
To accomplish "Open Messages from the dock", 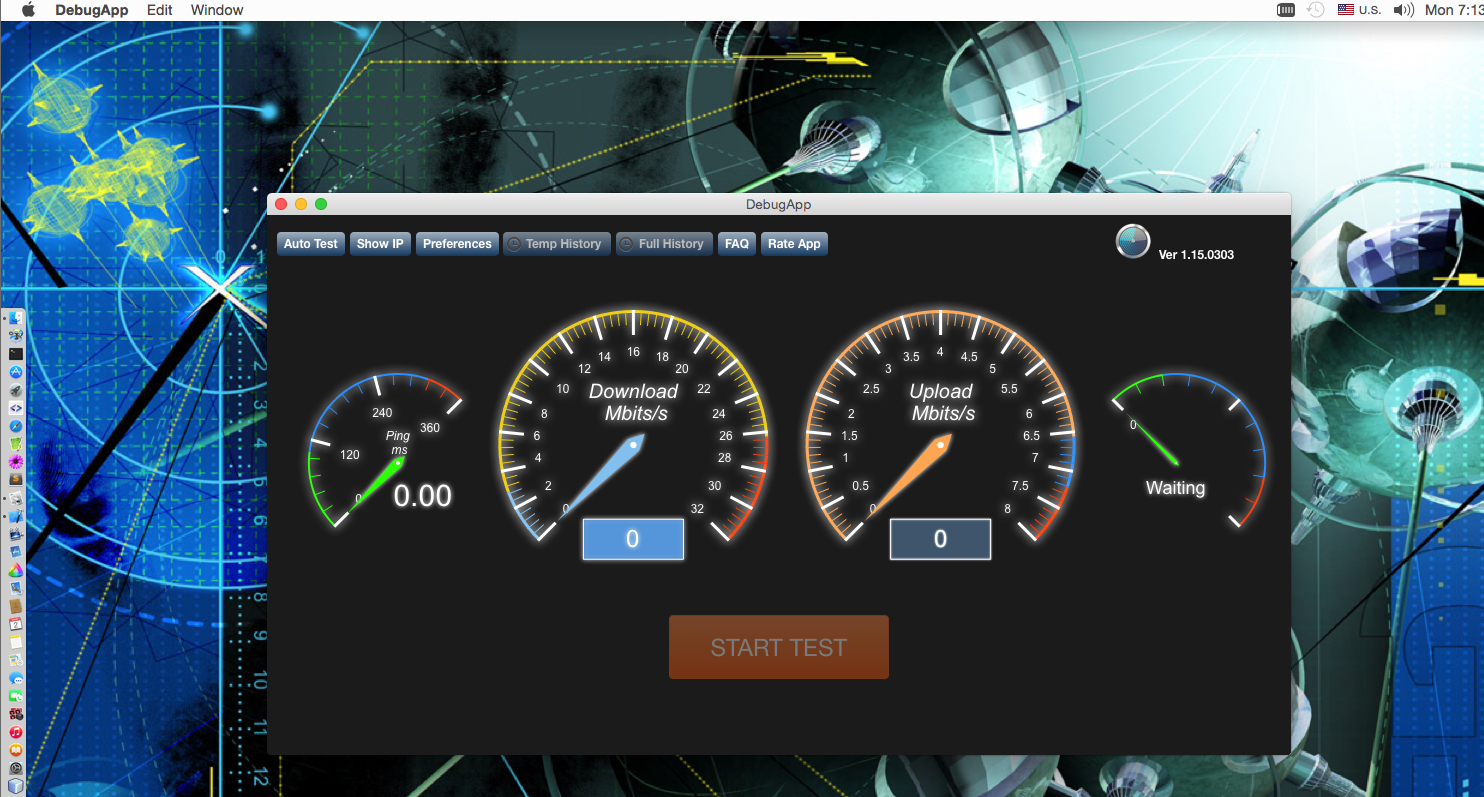I will click(16, 678).
